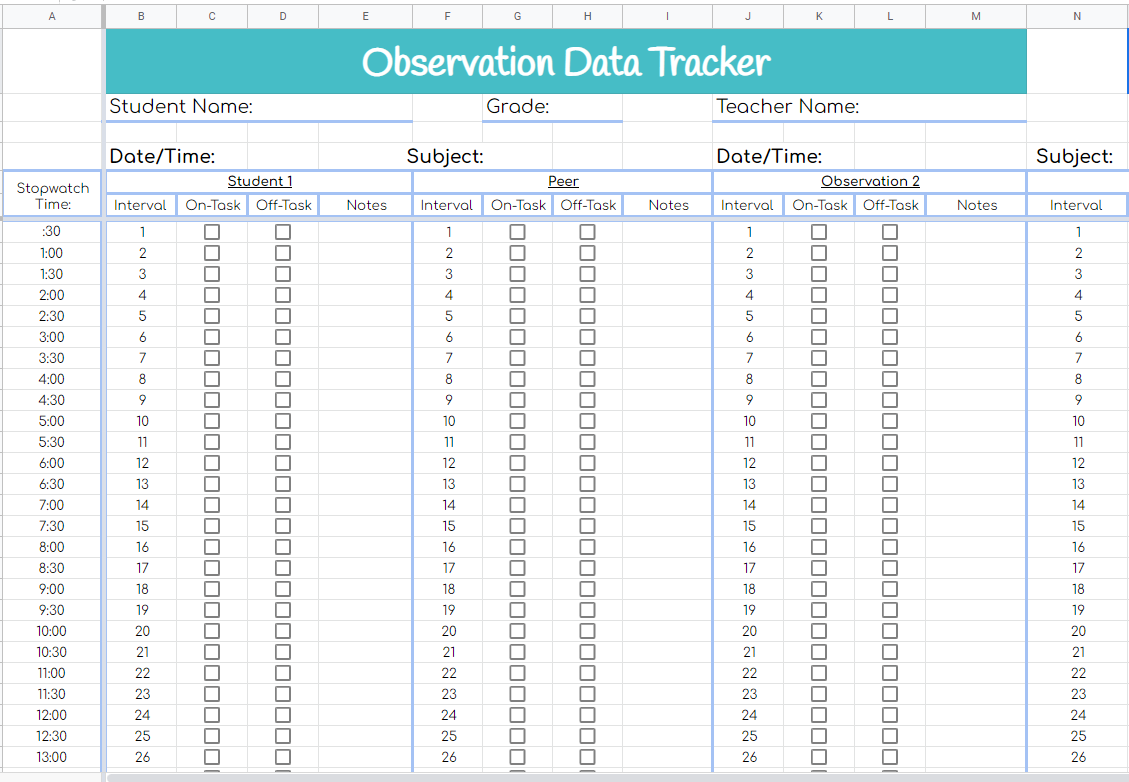1129x782 pixels.
Task: Click the Observation 2 section header
Action: click(x=870, y=181)
